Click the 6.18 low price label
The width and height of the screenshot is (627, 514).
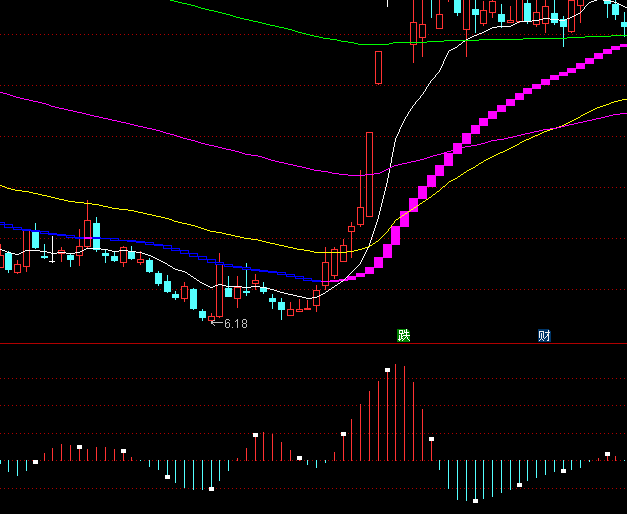tap(235, 324)
